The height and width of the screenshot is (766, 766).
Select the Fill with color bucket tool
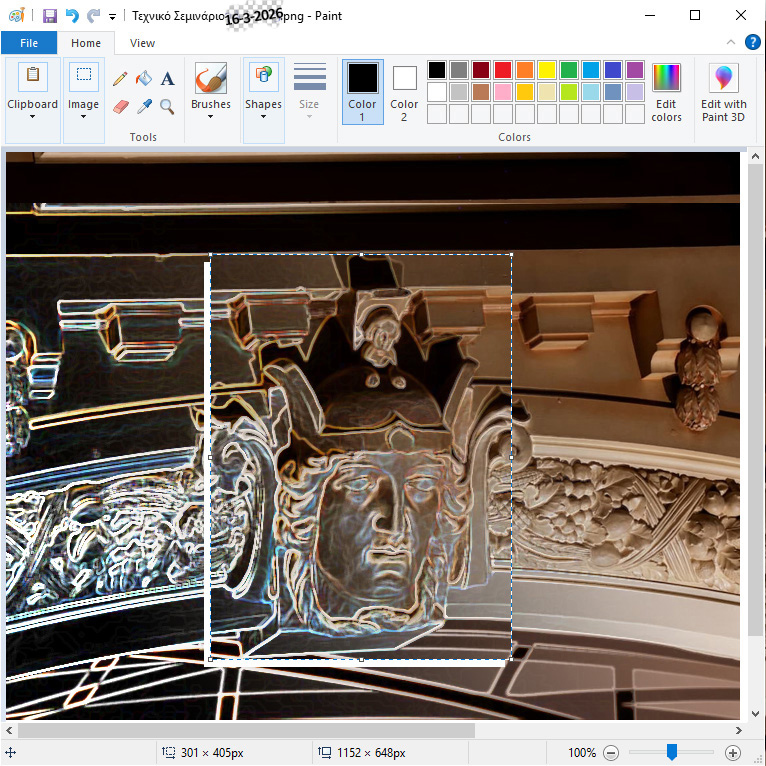pyautogui.click(x=144, y=79)
